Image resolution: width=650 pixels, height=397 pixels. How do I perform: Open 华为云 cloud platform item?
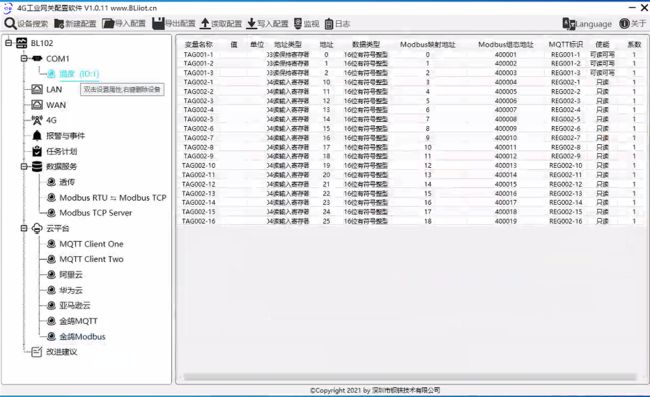pos(70,290)
